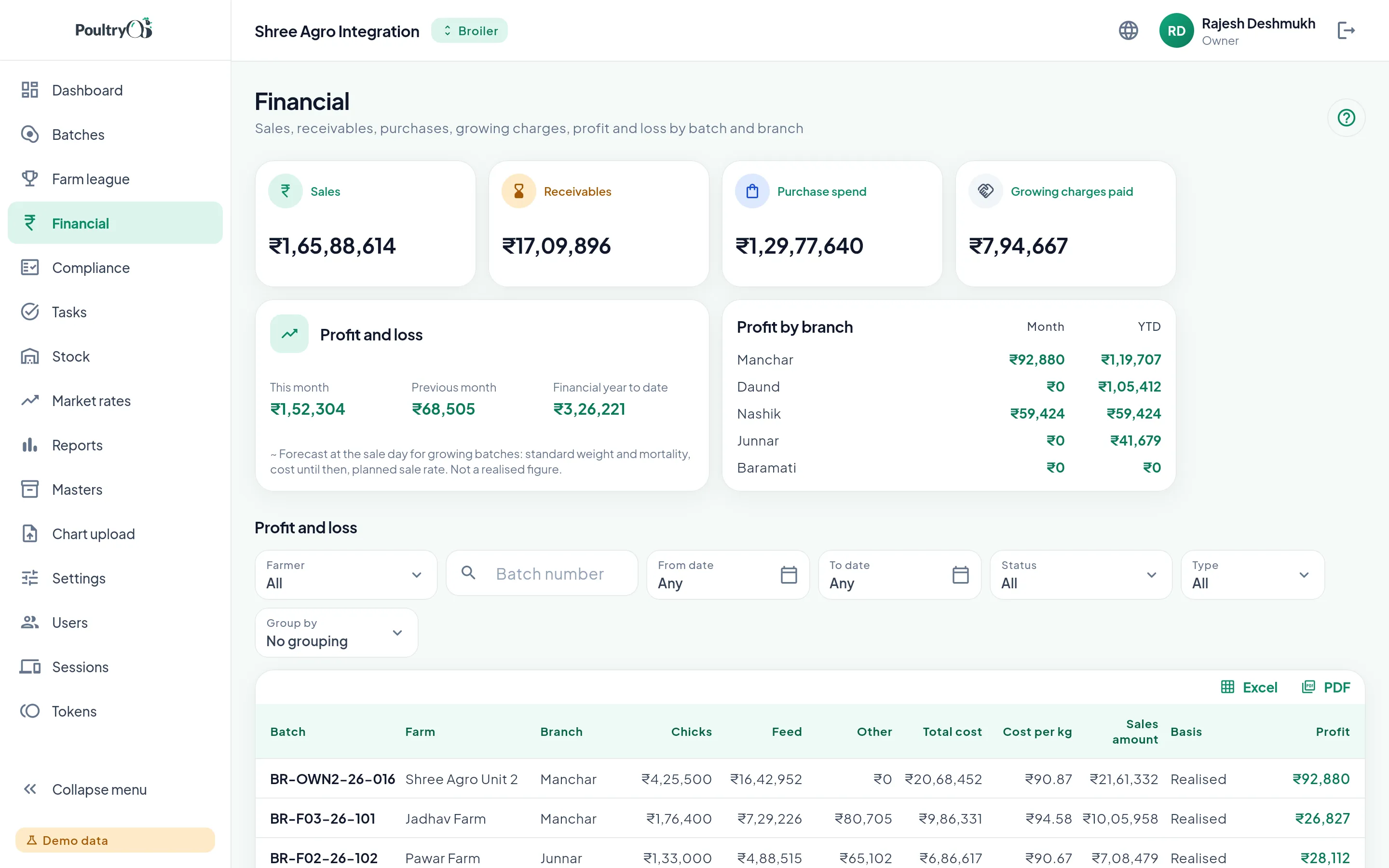Open From date calendar picker icon
Viewport: 1389px width, 868px height.
click(789, 575)
